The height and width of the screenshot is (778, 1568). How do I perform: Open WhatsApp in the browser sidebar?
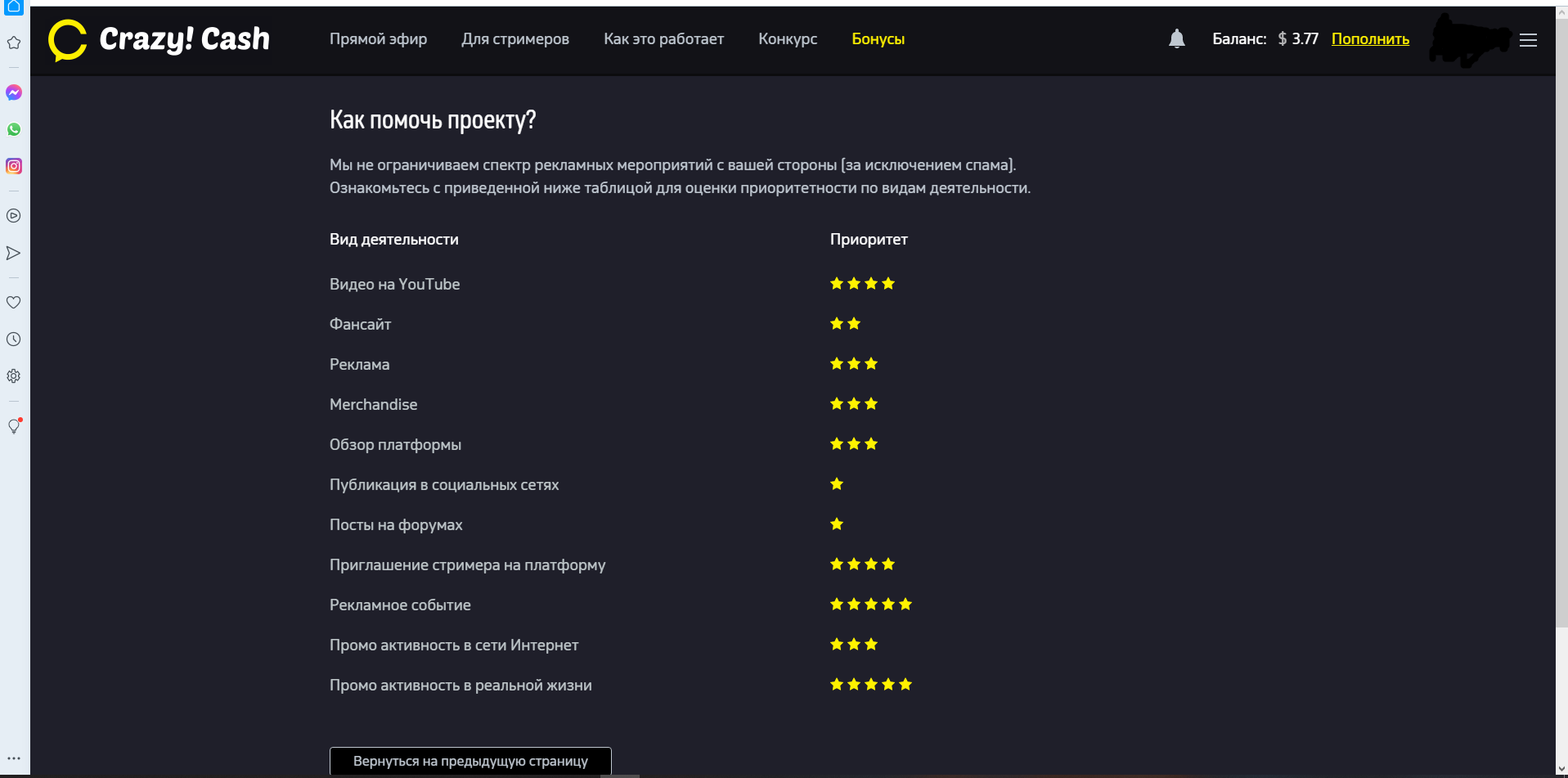pos(14,129)
